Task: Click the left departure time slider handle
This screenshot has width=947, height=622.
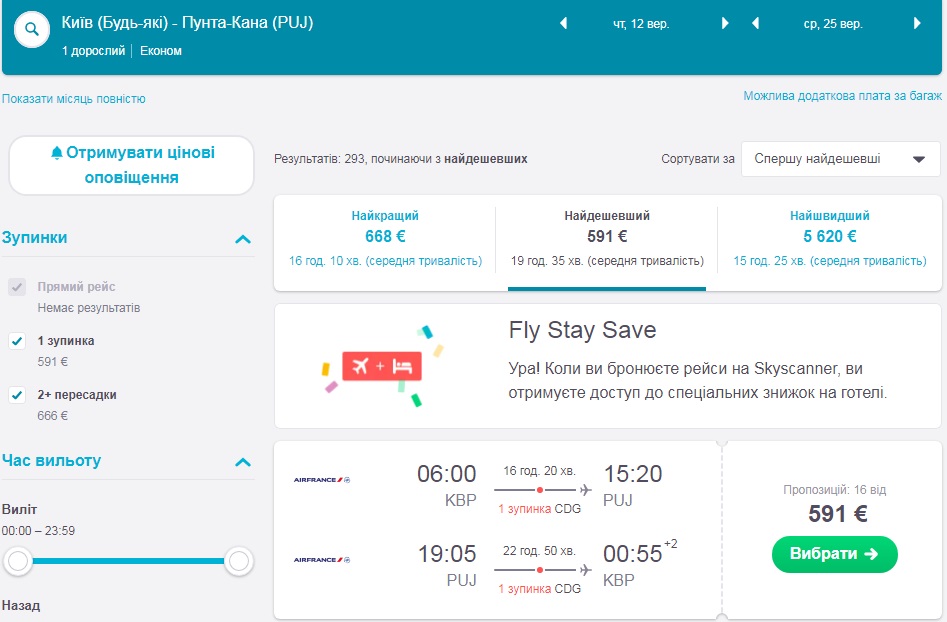Action: (18, 562)
